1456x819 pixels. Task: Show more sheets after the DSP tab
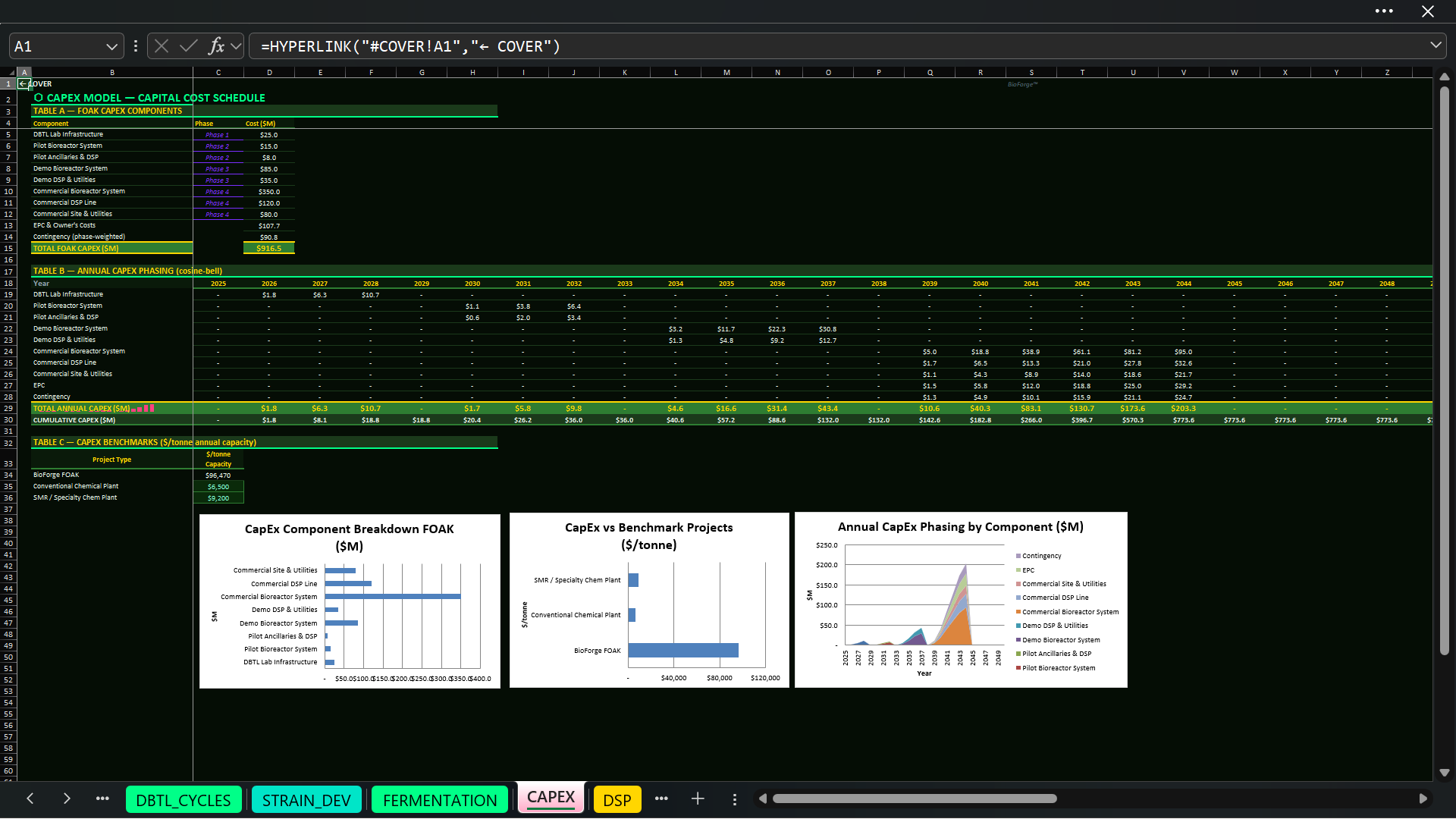(x=661, y=799)
